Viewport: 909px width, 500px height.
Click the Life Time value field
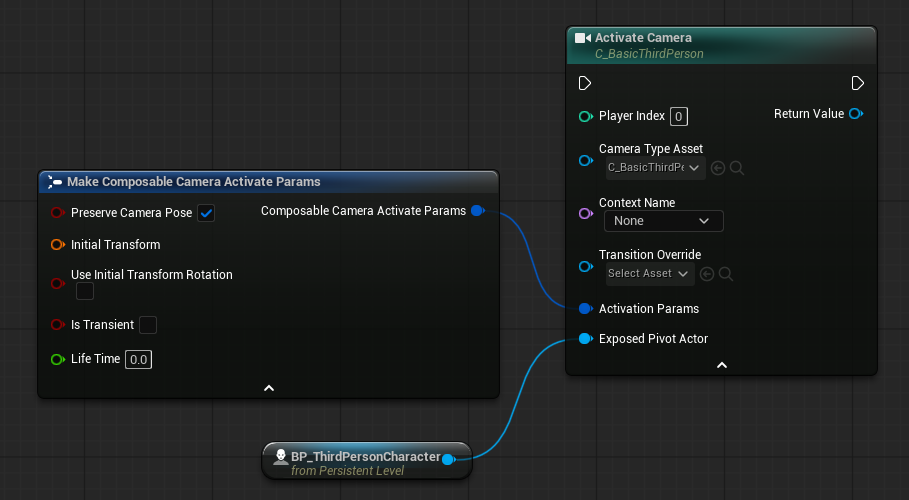(138, 359)
